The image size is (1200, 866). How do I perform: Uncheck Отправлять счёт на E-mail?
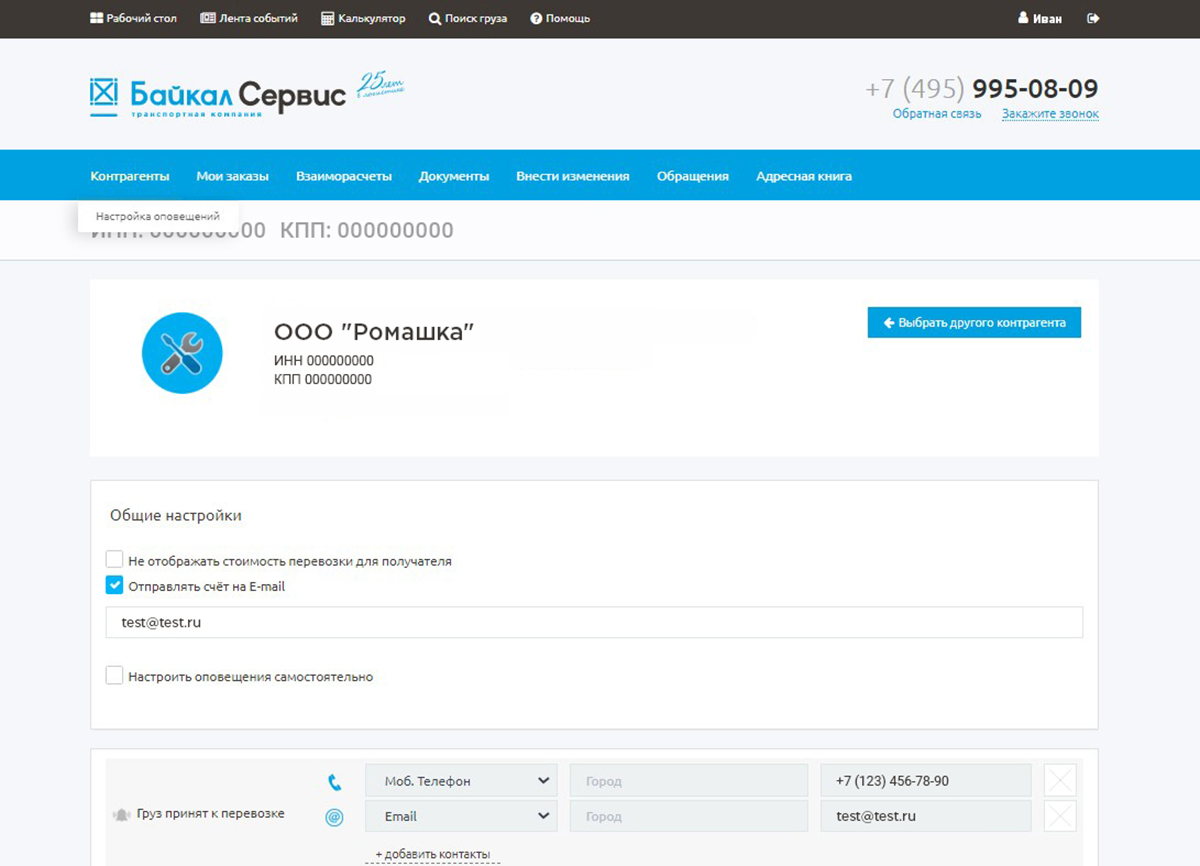[115, 586]
